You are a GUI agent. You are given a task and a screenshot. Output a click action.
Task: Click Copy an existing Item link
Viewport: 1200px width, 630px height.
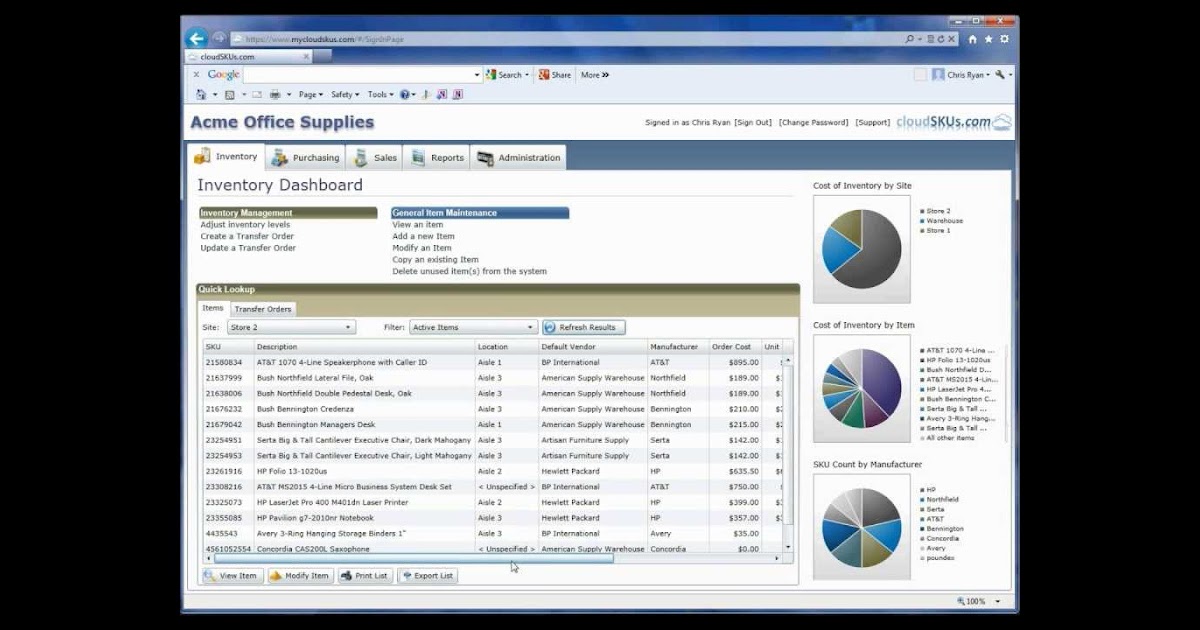pyautogui.click(x=435, y=260)
